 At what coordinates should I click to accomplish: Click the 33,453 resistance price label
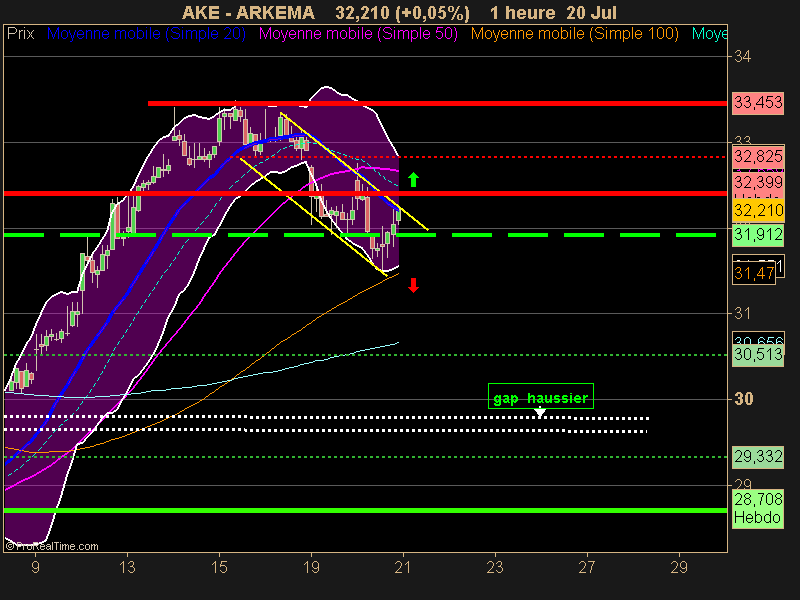[758, 103]
